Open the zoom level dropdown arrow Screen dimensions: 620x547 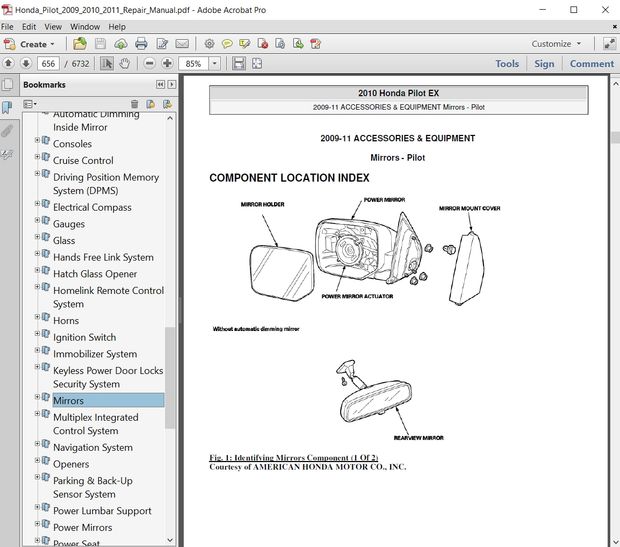[x=215, y=63]
